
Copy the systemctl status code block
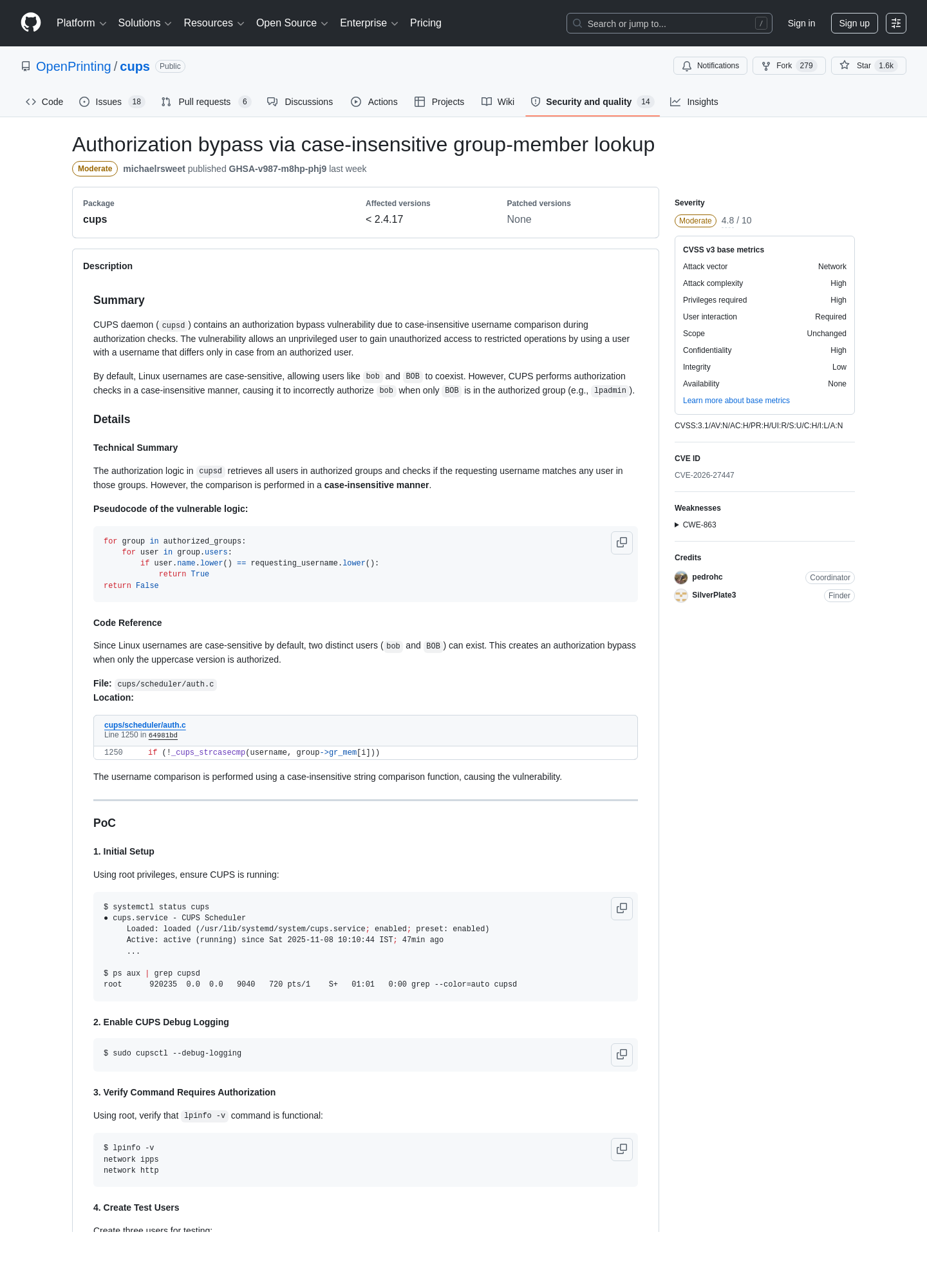[x=622, y=909]
